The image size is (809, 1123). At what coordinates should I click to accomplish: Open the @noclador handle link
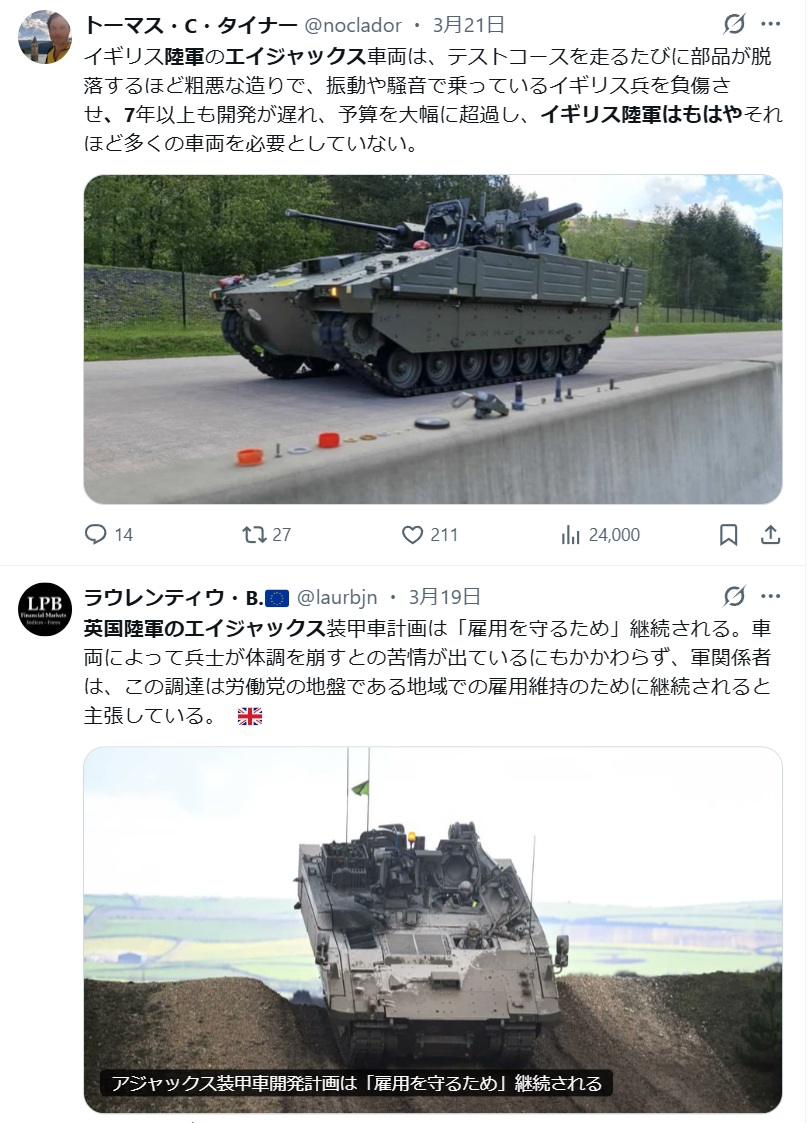pos(353,25)
